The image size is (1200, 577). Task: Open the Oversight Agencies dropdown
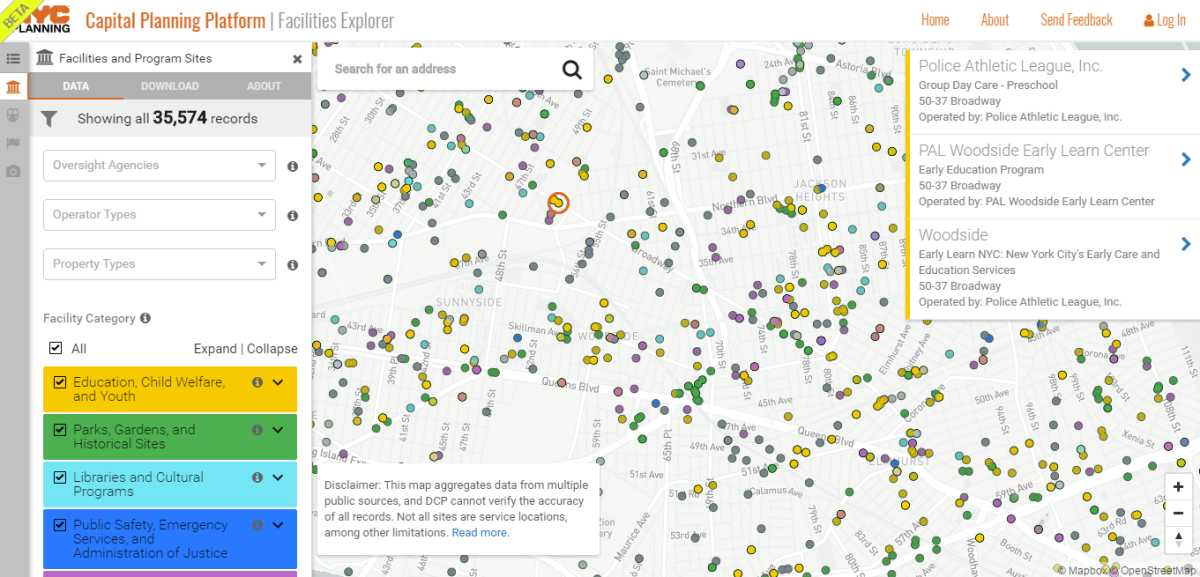tap(160, 166)
